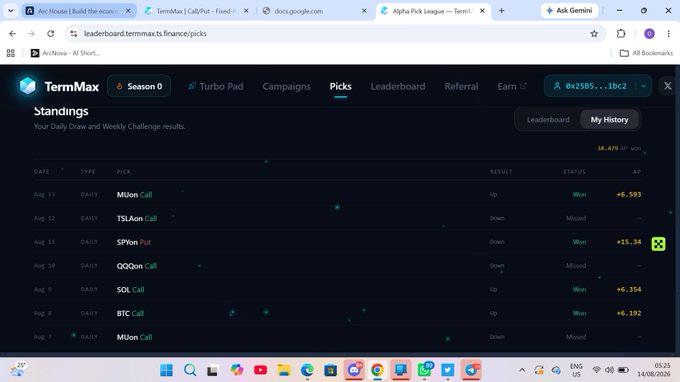680x382 pixels.
Task: Open the Windows Start menu
Action: tap(166, 370)
